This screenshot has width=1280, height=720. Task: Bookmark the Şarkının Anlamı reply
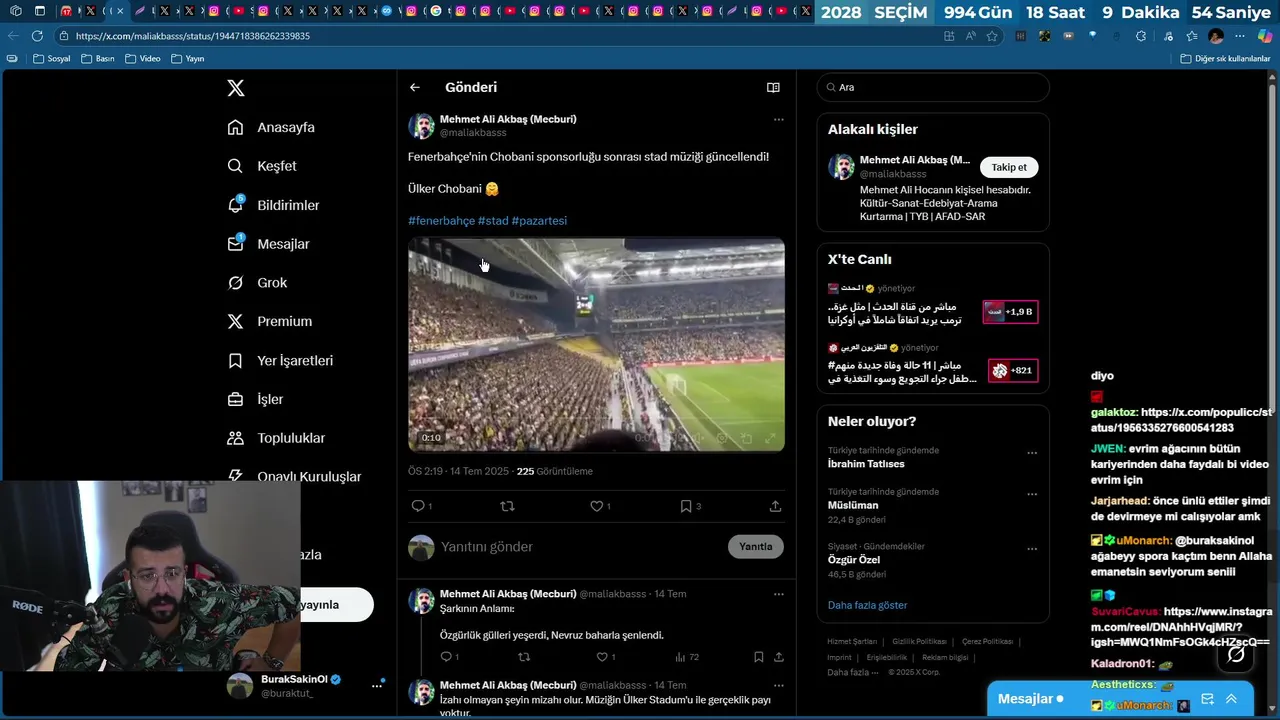coord(758,657)
